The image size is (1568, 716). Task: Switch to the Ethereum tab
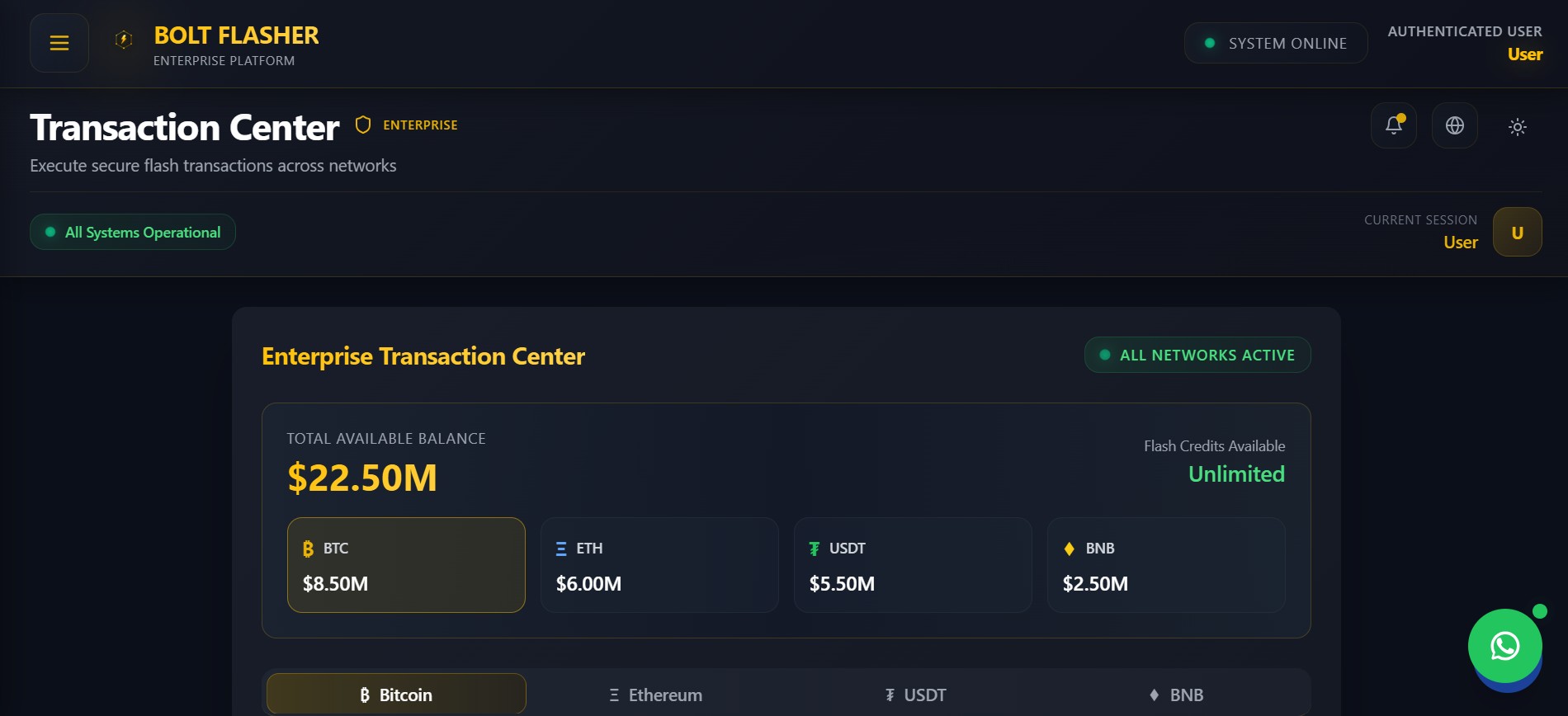(x=654, y=694)
